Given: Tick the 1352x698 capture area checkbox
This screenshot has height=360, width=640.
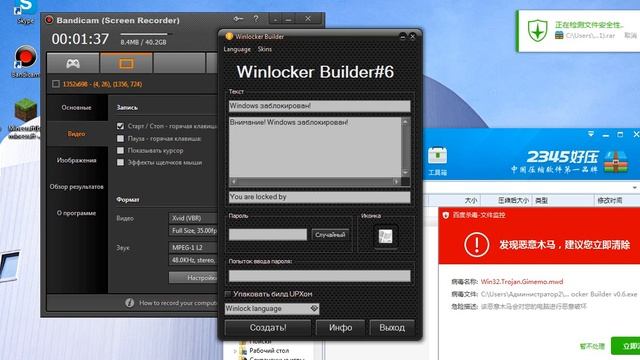Looking at the screenshot, I should (56, 84).
